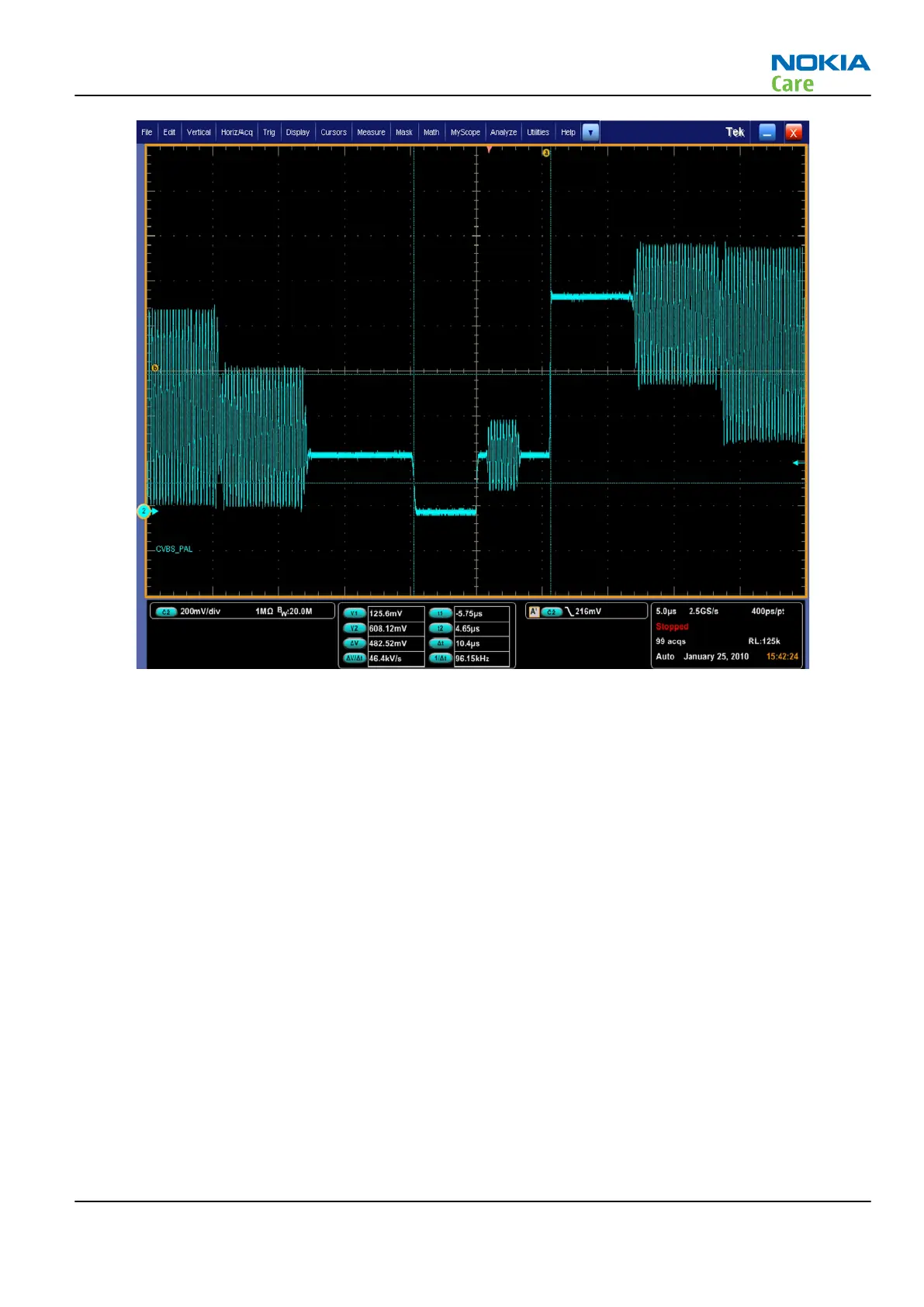The width and height of the screenshot is (924, 1307).
Task: Open the Horiz/Acq menu
Action: point(237,132)
